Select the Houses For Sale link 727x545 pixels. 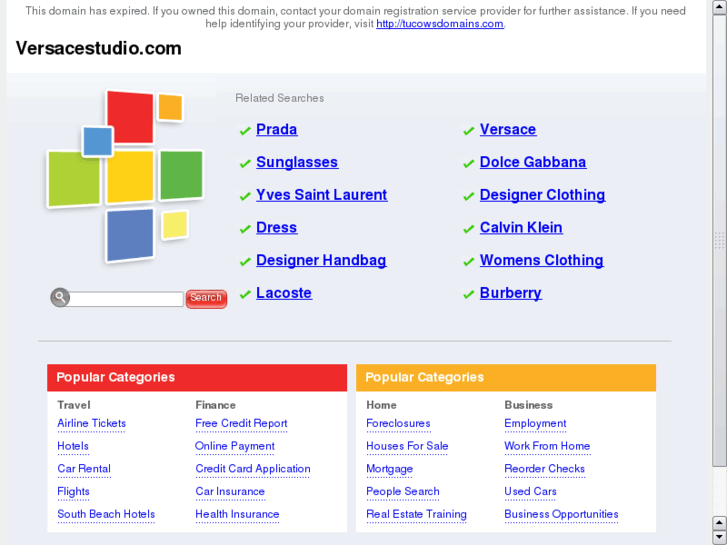[407, 446]
